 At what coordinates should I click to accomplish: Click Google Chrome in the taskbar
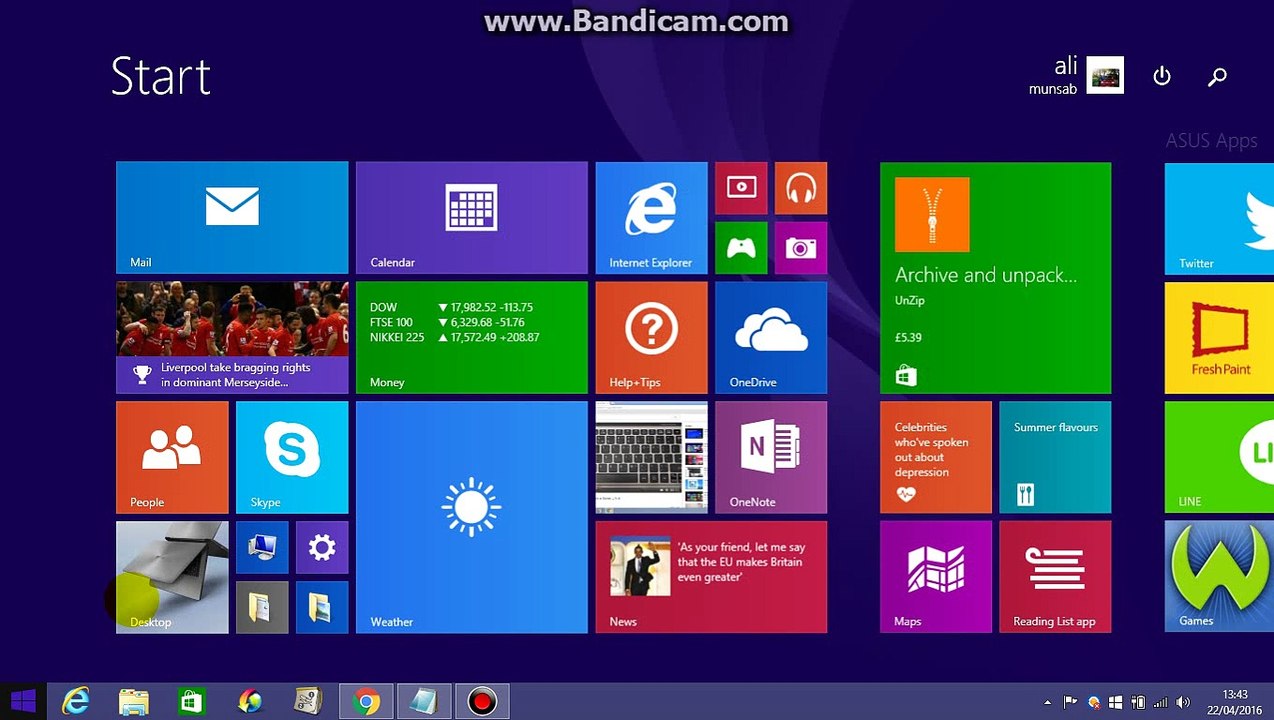(x=366, y=702)
